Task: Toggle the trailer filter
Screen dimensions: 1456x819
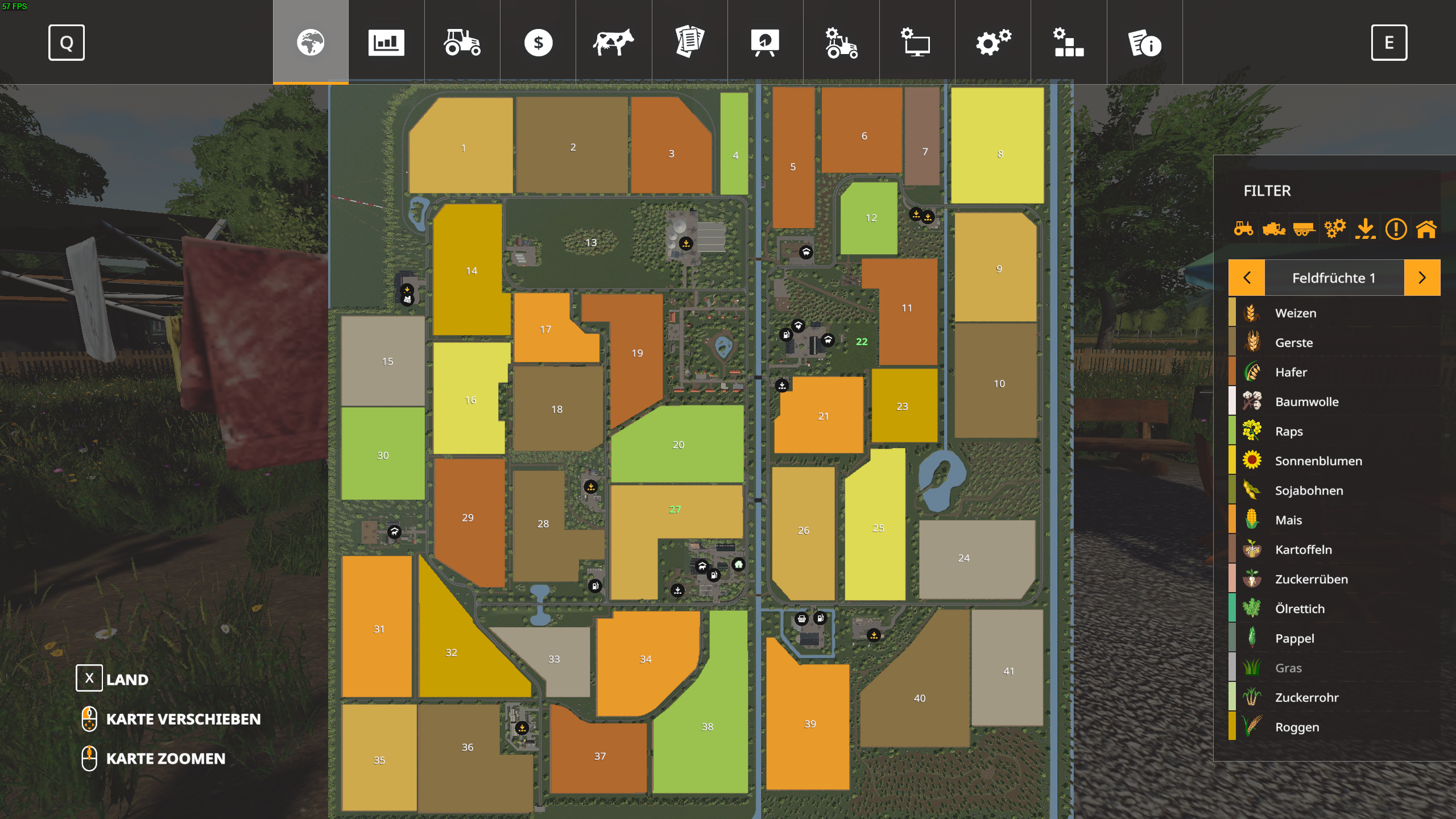Action: click(x=1304, y=229)
